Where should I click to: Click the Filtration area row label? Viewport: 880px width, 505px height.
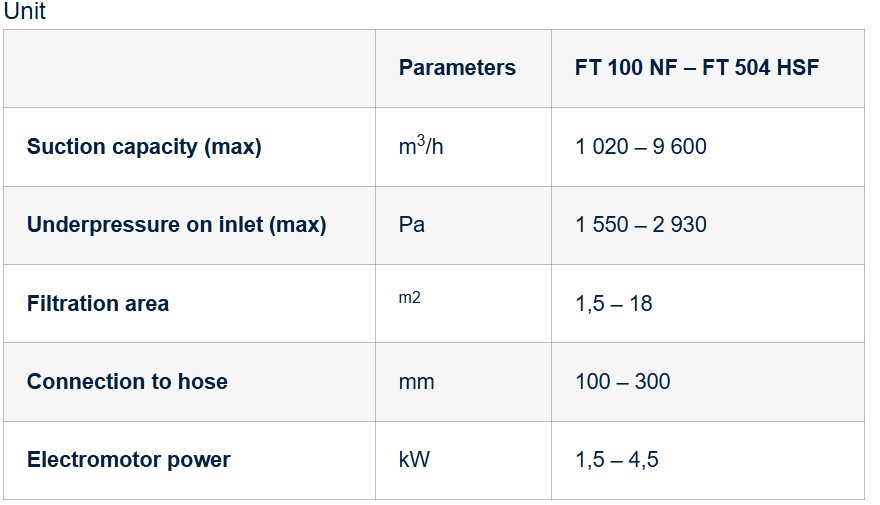click(x=98, y=304)
